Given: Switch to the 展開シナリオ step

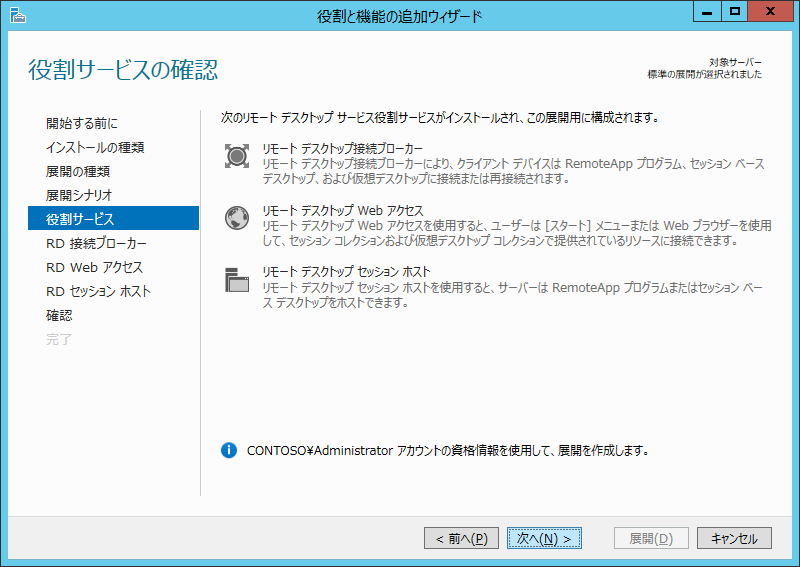Looking at the screenshot, I should tap(79, 196).
